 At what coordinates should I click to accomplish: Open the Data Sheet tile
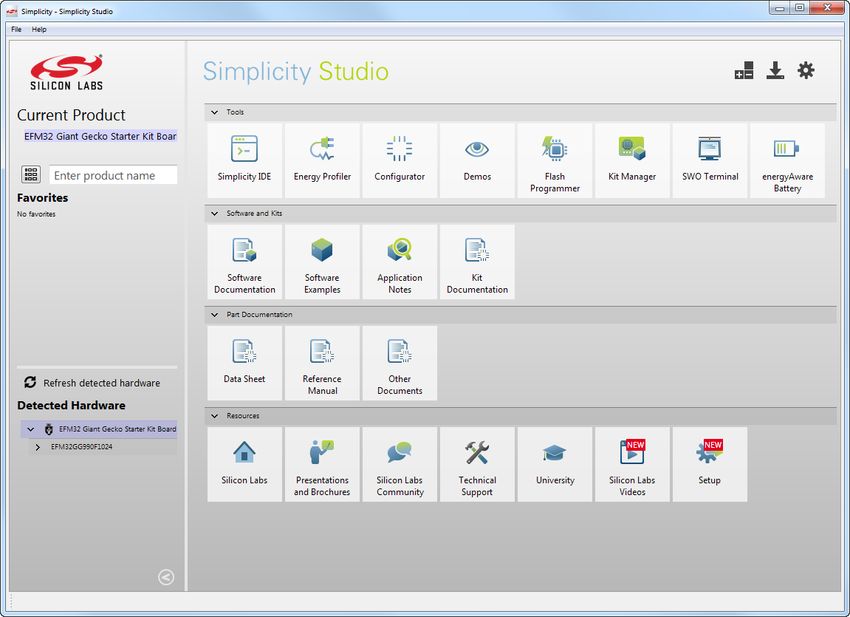244,363
